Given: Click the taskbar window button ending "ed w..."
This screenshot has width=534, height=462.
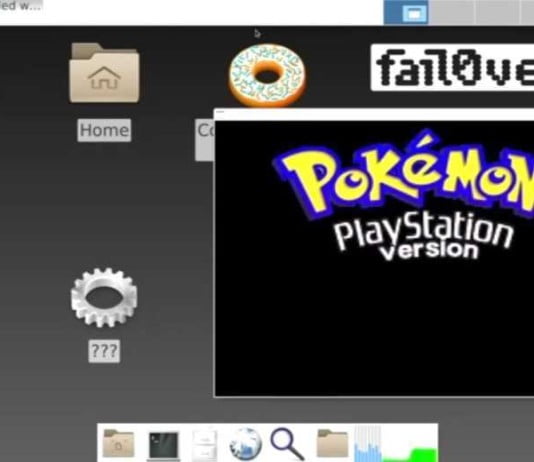Looking at the screenshot, I should (x=20, y=6).
